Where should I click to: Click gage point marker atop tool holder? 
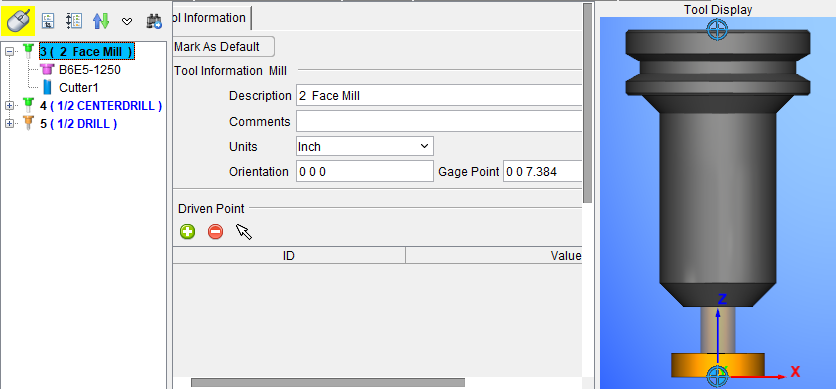(x=717, y=29)
